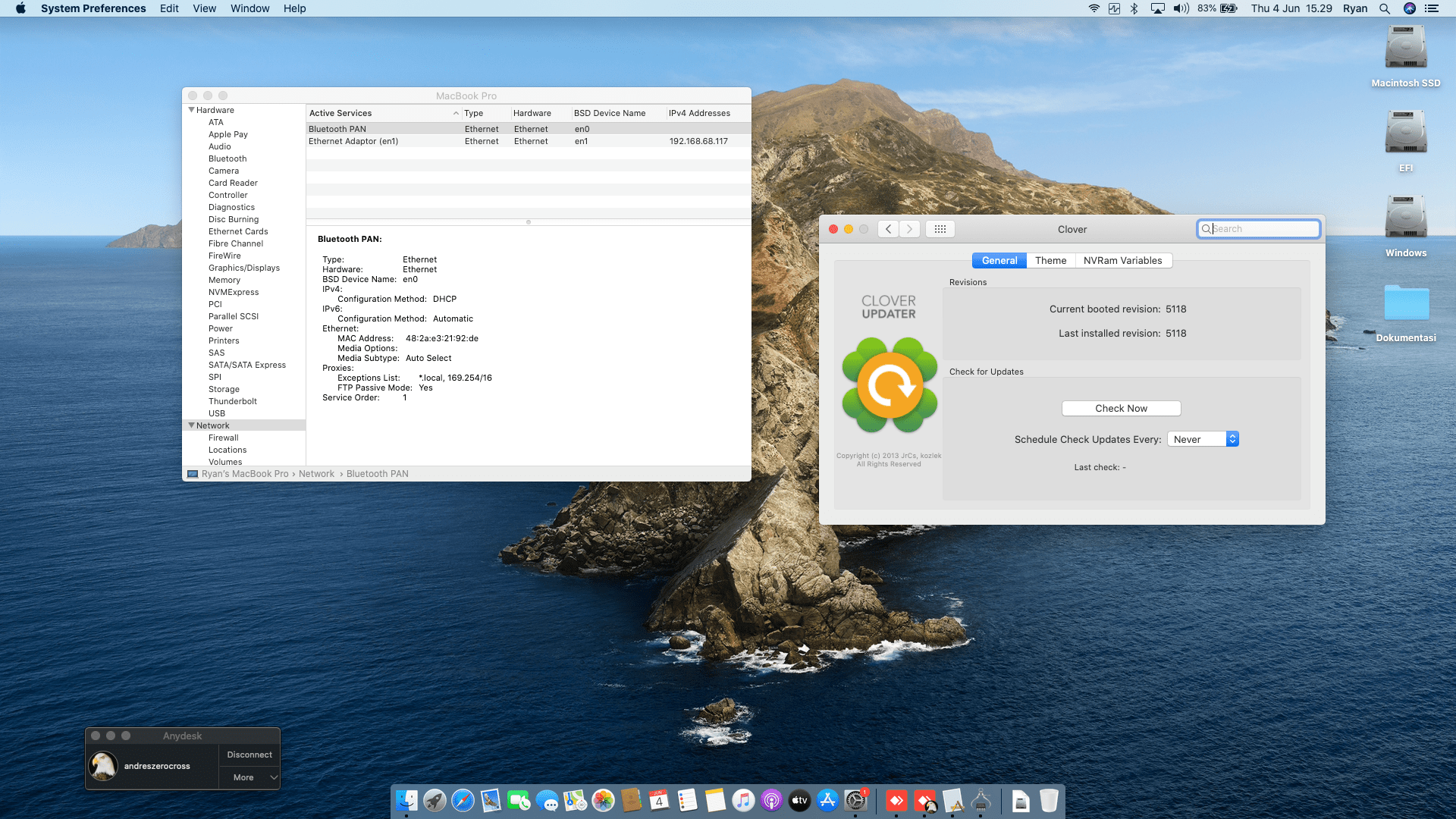Click the Show All grid icon in Clover
Screen dimensions: 1456x819
[x=940, y=229]
